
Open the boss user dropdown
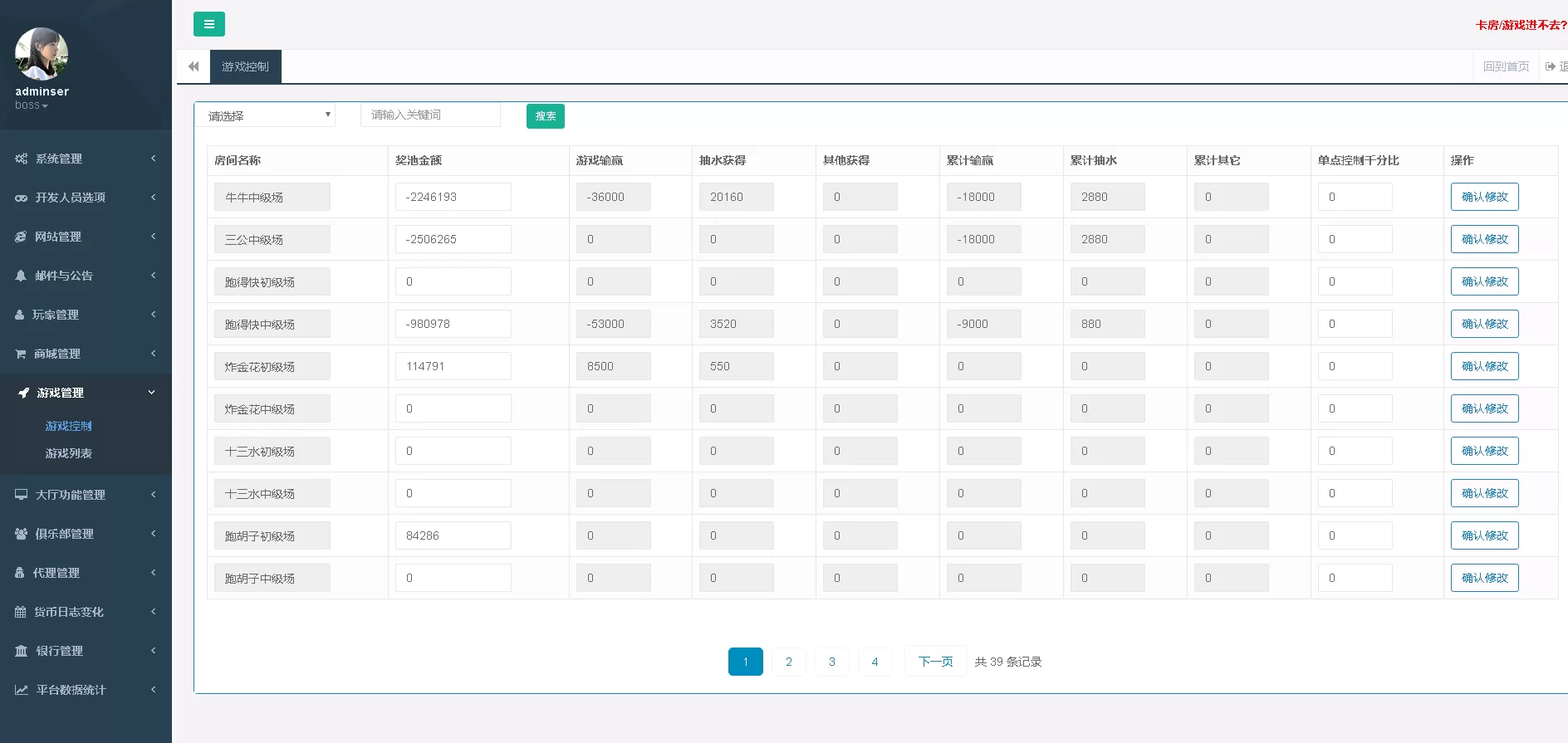(x=32, y=105)
